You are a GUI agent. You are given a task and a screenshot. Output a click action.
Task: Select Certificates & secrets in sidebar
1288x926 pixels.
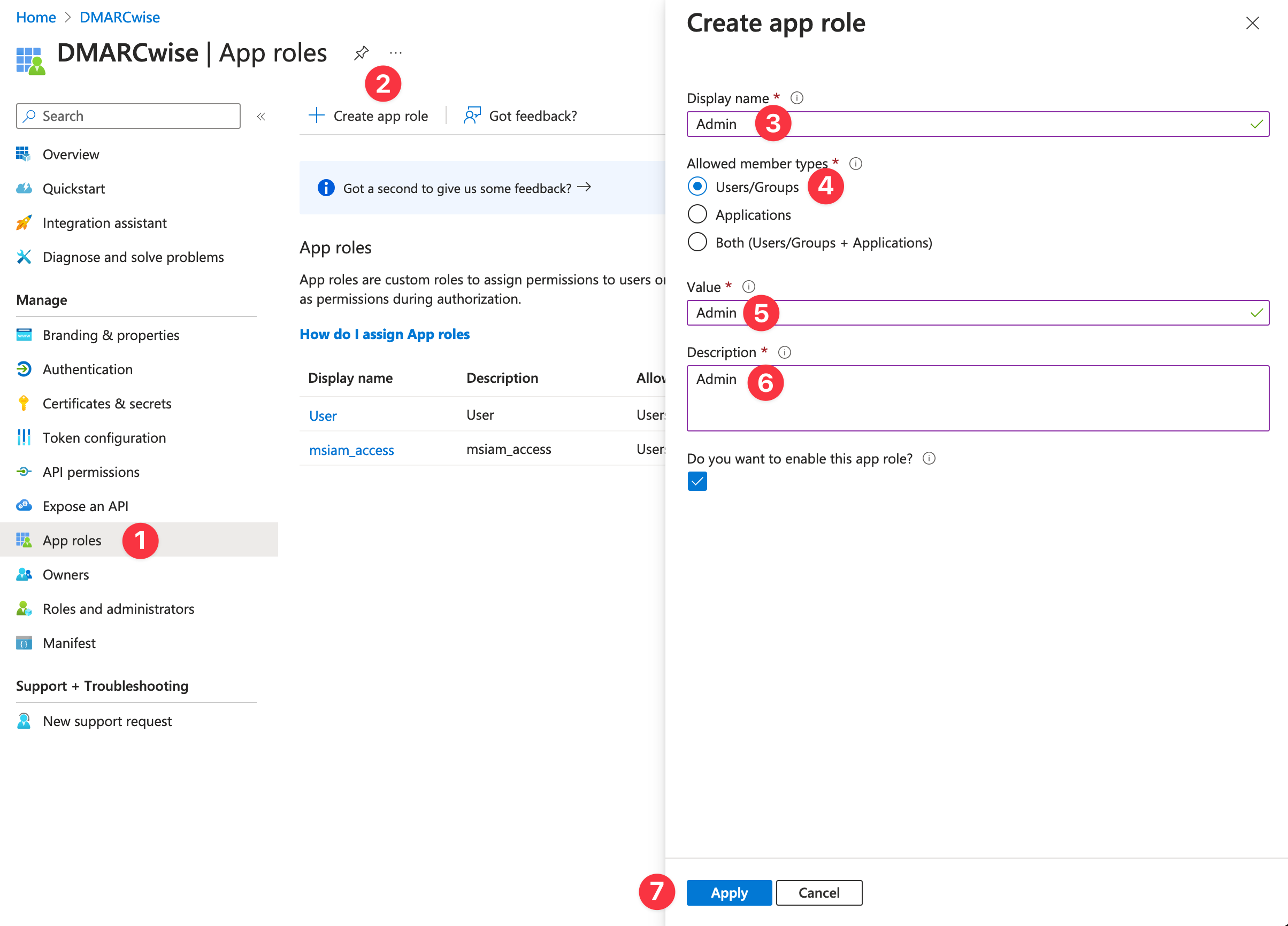coord(107,403)
